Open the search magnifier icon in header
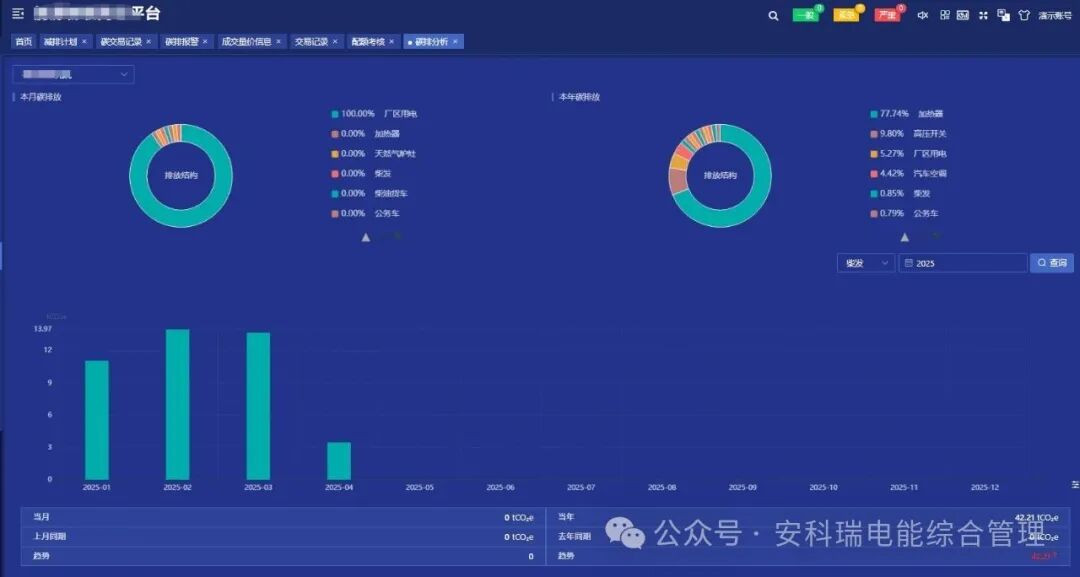Screen dimensions: 1080x577 click(x=773, y=15)
